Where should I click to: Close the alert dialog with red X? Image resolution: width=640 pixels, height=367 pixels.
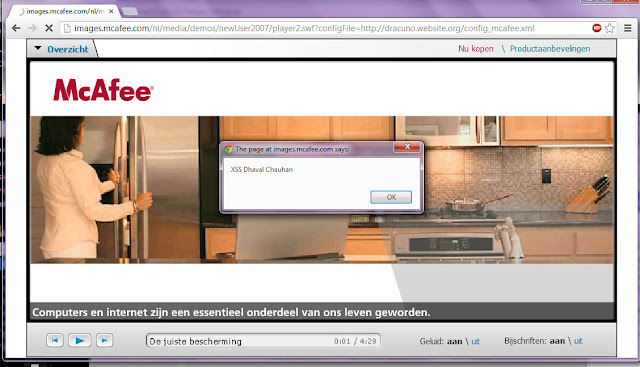click(407, 147)
